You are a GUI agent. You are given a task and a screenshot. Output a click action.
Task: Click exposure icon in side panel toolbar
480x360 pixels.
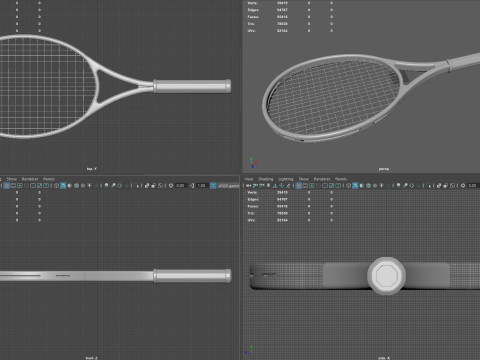coord(463,185)
